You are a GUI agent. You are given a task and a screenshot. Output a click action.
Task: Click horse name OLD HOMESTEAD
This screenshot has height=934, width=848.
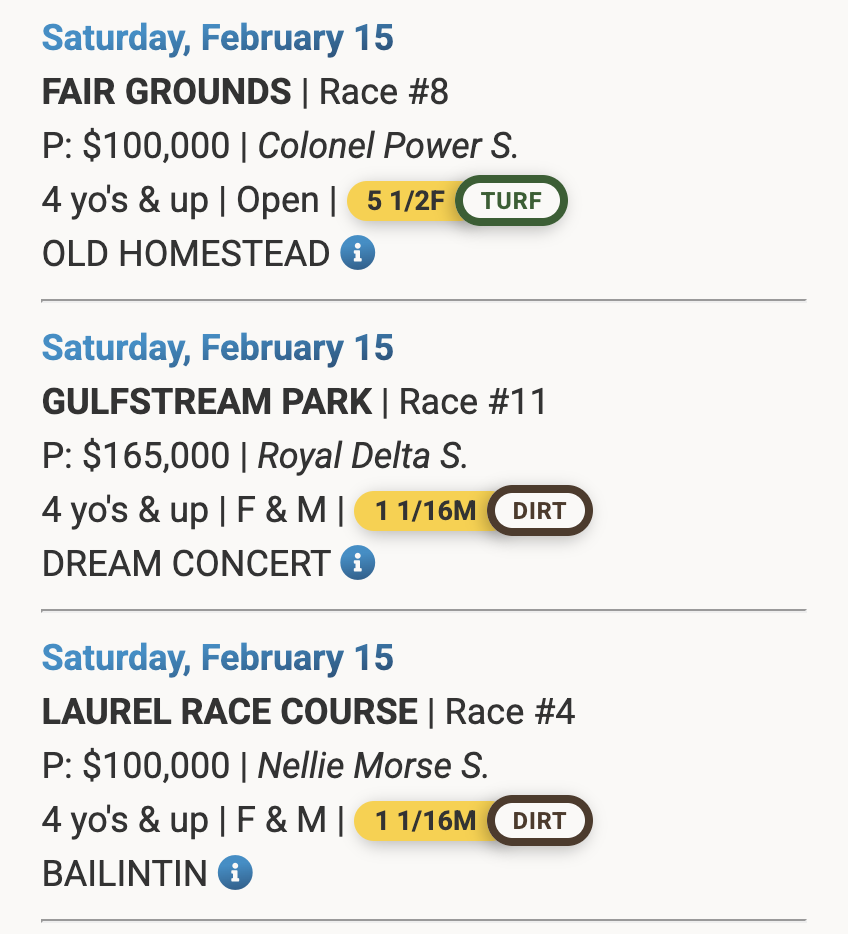[185, 254]
